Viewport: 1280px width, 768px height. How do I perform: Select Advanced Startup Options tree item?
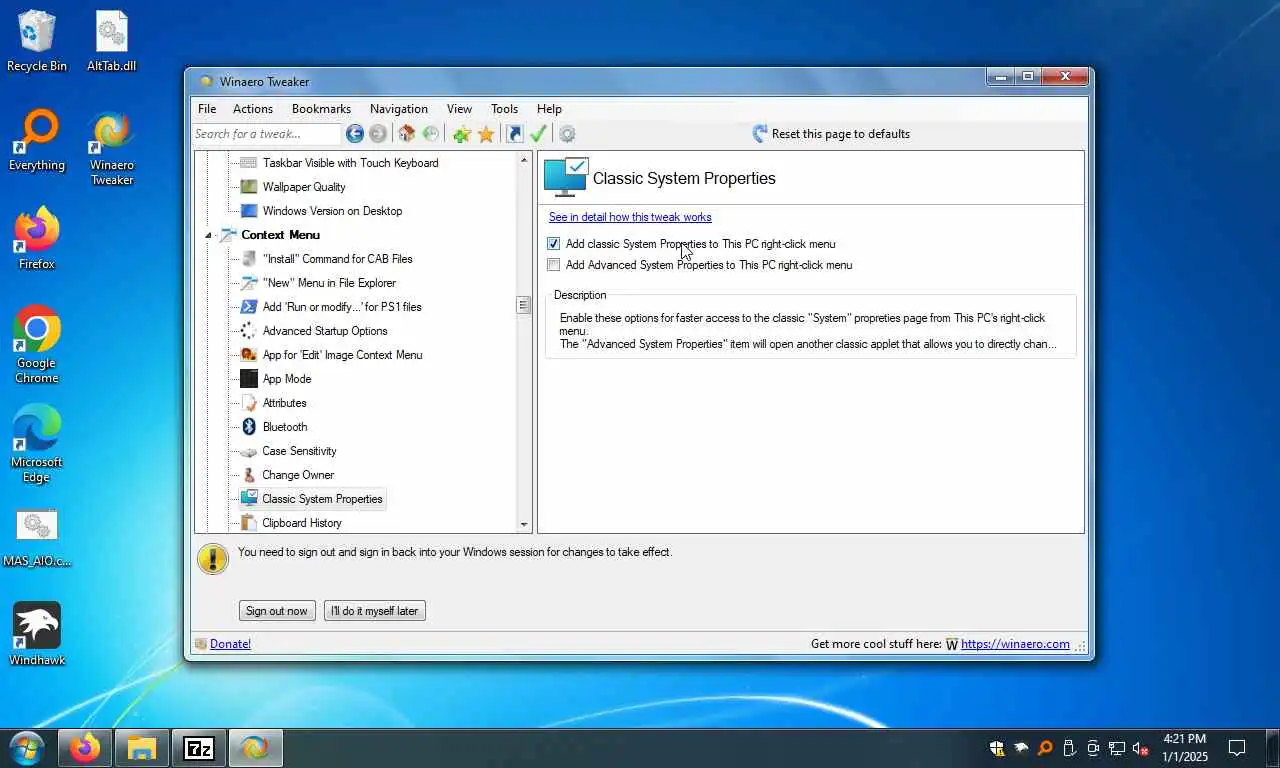325,331
